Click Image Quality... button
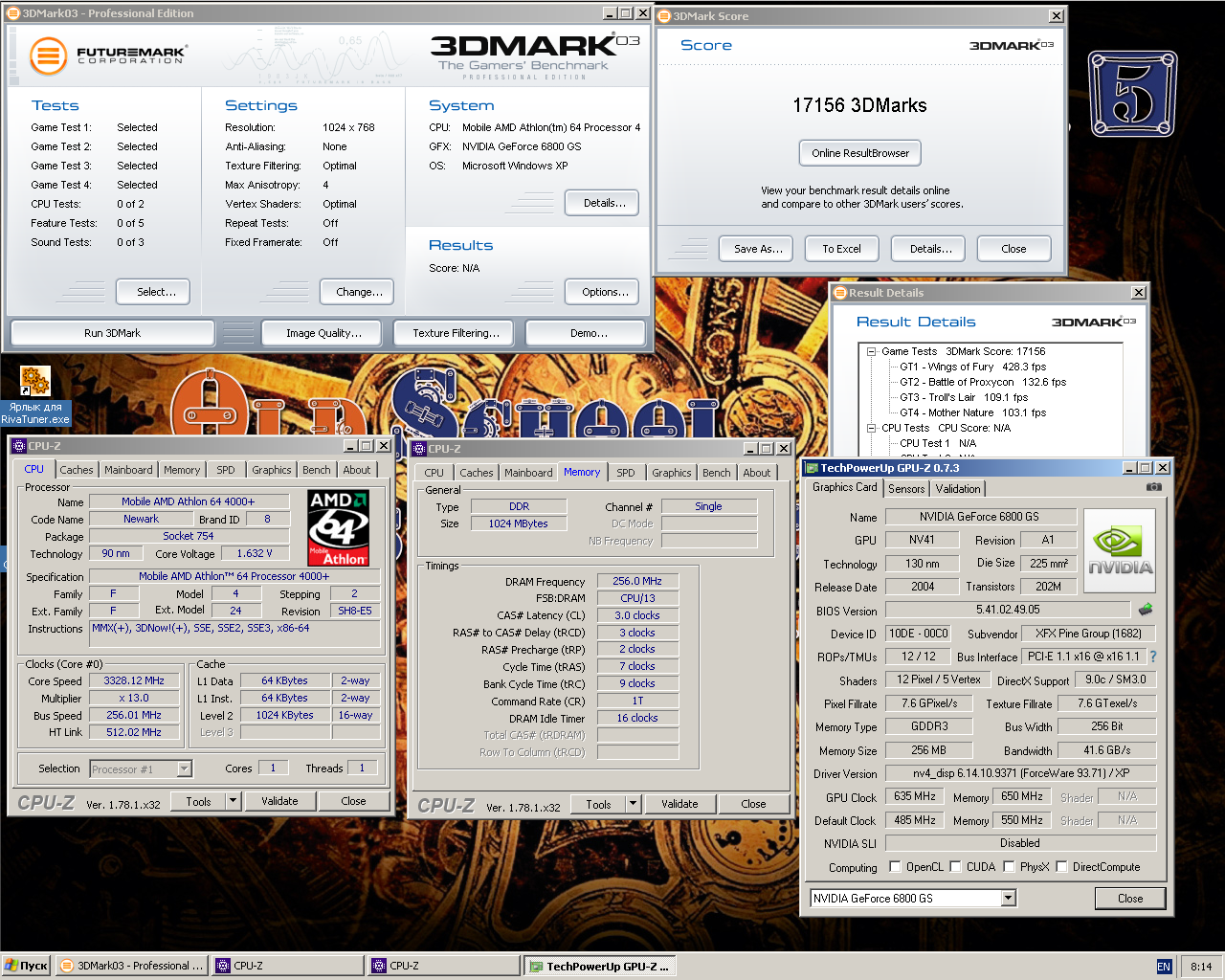Viewport: 1225px width, 980px height. pos(323,333)
